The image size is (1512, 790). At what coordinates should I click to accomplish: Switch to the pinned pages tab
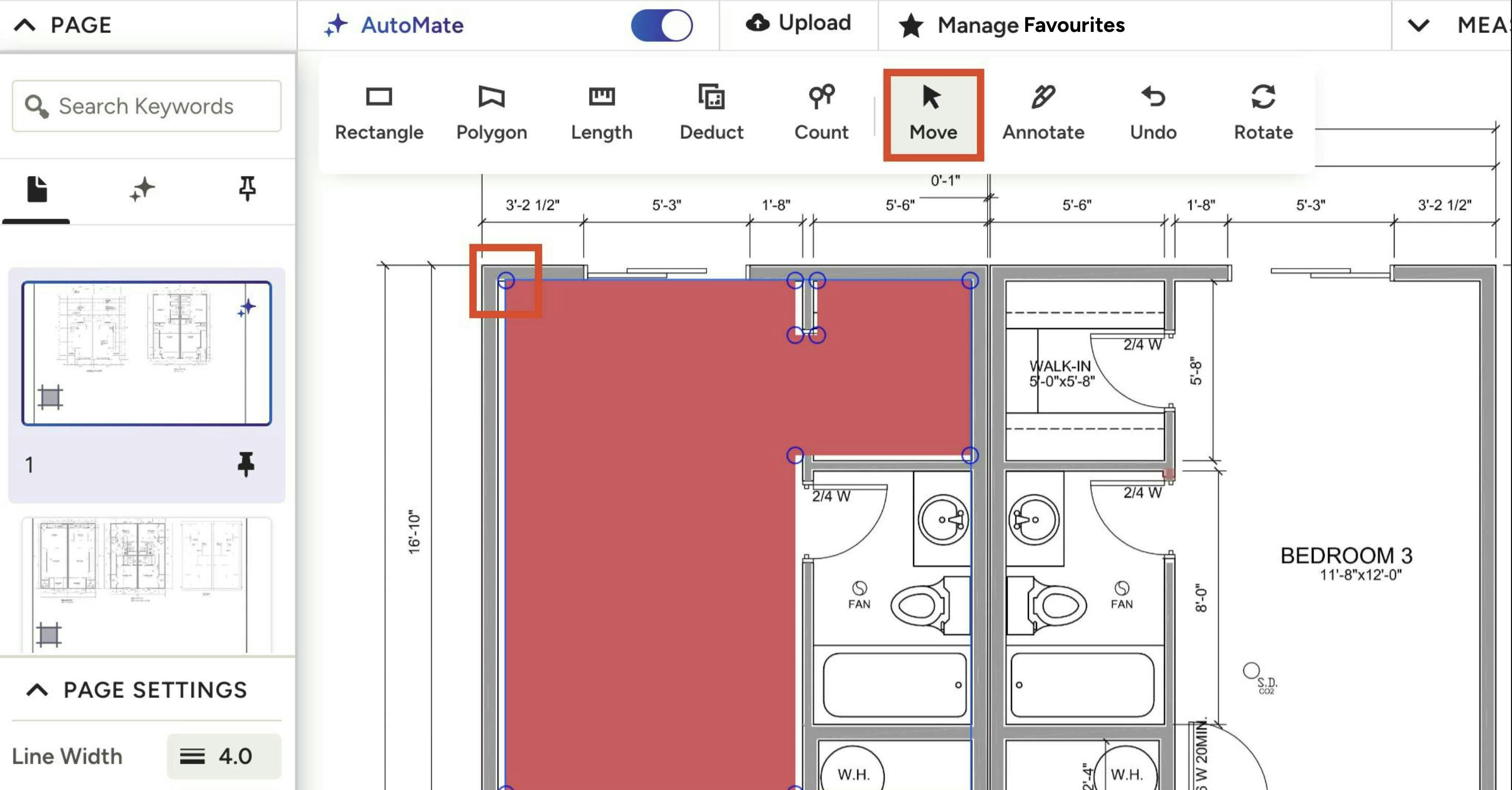[247, 188]
